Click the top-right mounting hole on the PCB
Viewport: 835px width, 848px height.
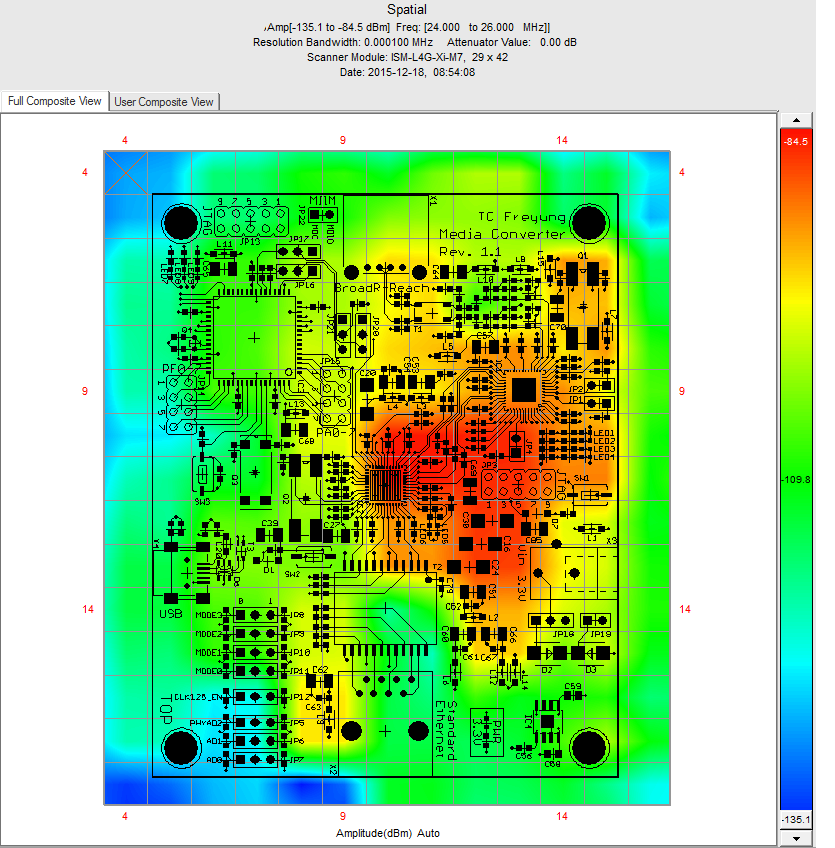coord(589,221)
